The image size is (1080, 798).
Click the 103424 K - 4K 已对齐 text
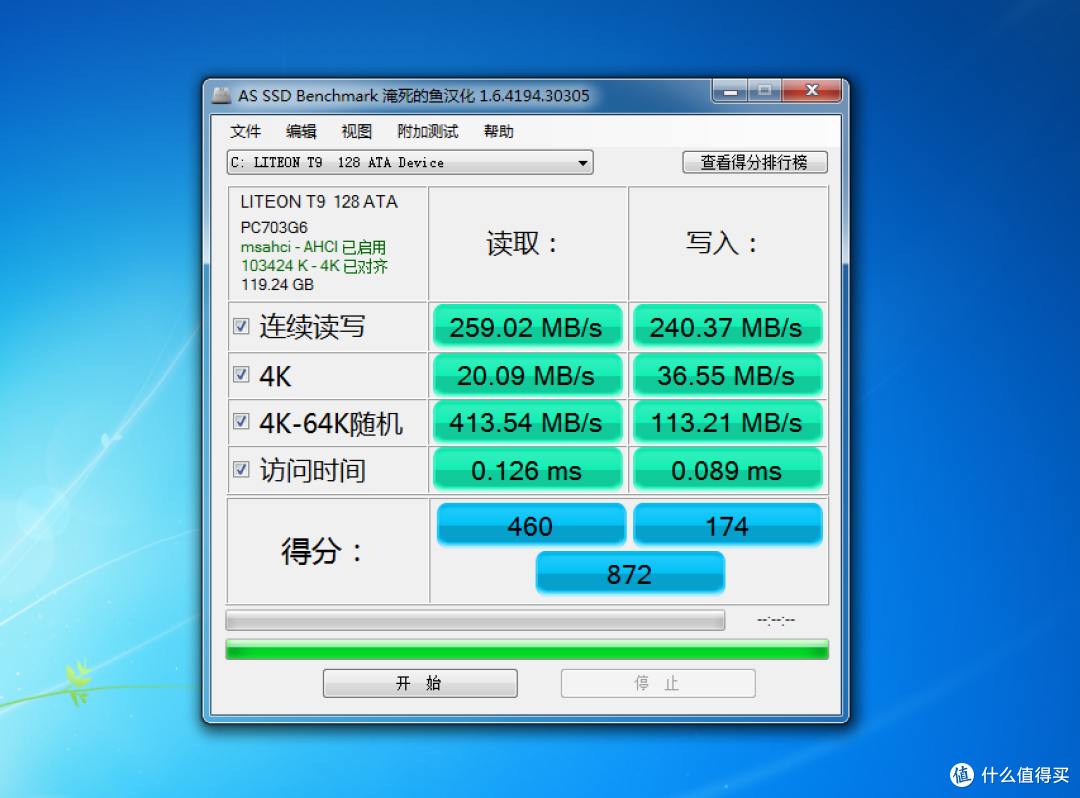[x=314, y=266]
